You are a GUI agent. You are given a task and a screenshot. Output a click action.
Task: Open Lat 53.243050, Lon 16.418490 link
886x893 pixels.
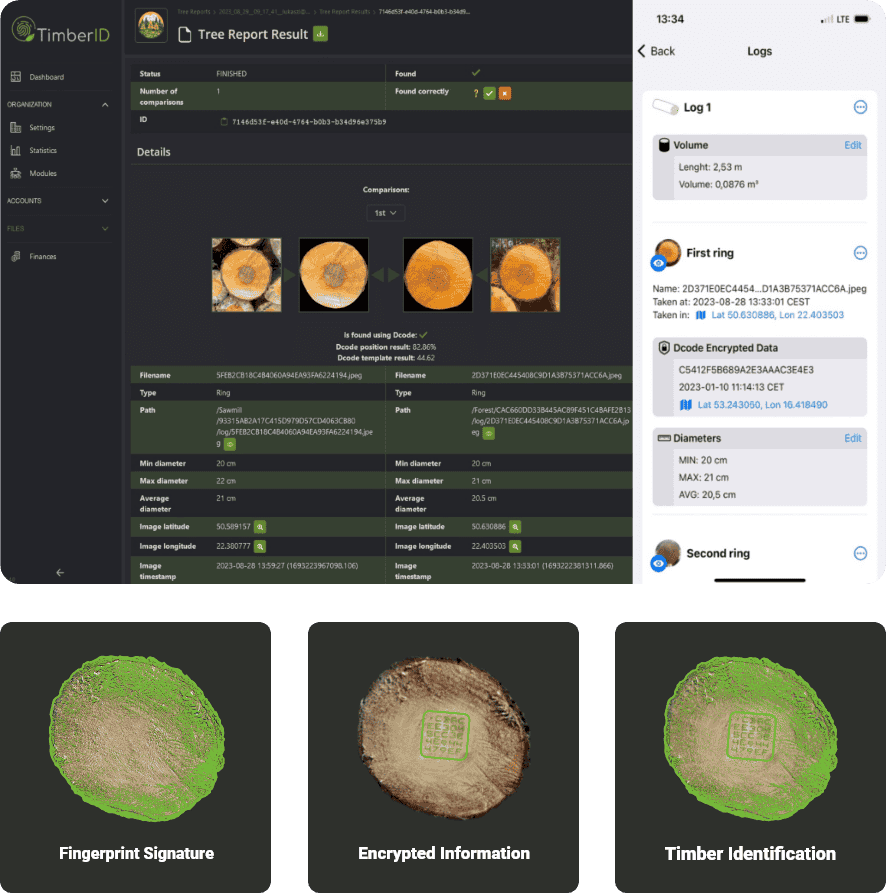pyautogui.click(x=762, y=405)
